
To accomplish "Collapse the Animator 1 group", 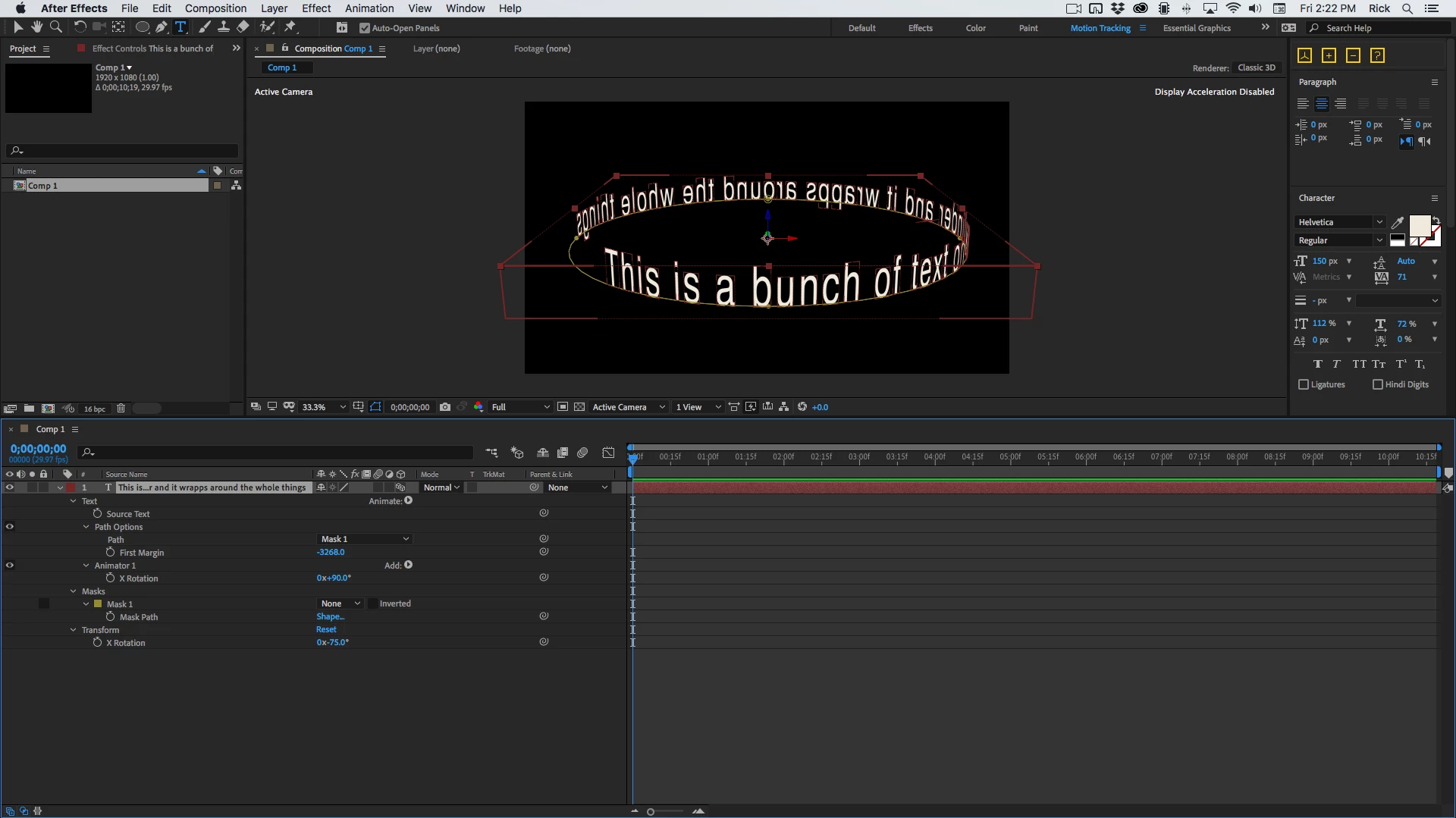I will coord(86,566).
